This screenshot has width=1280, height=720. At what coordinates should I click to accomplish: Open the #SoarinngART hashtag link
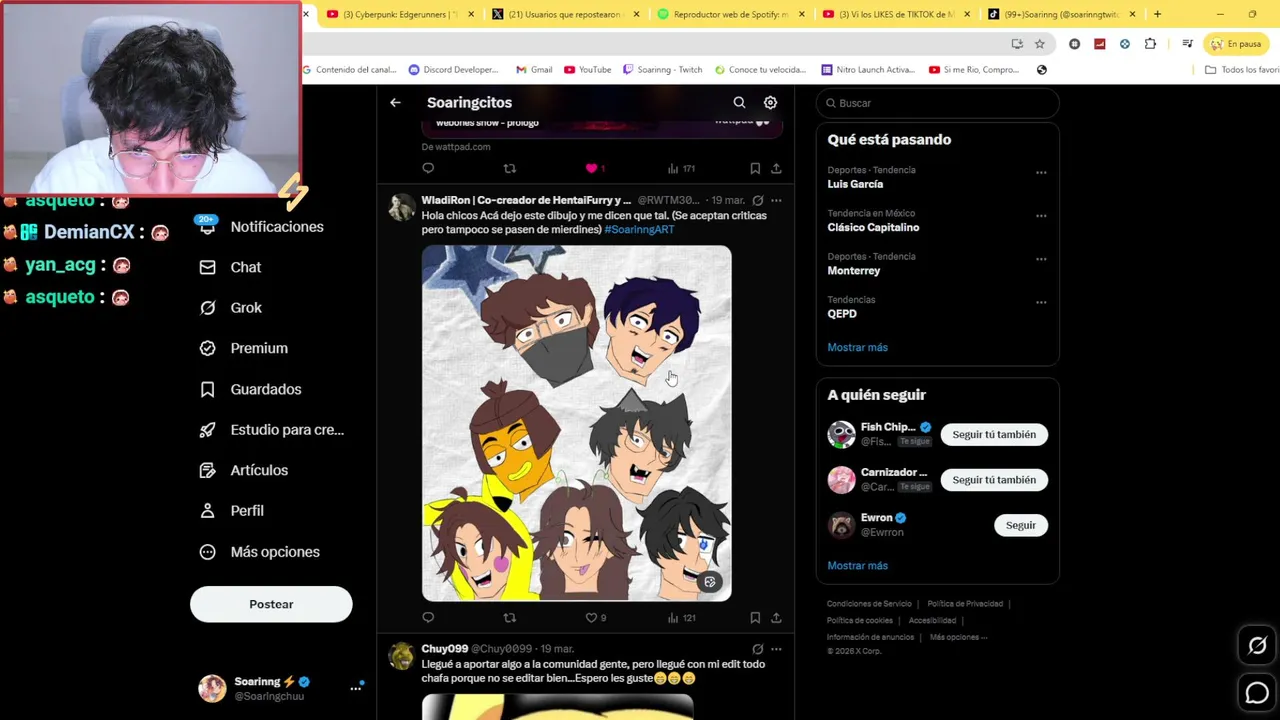click(639, 230)
